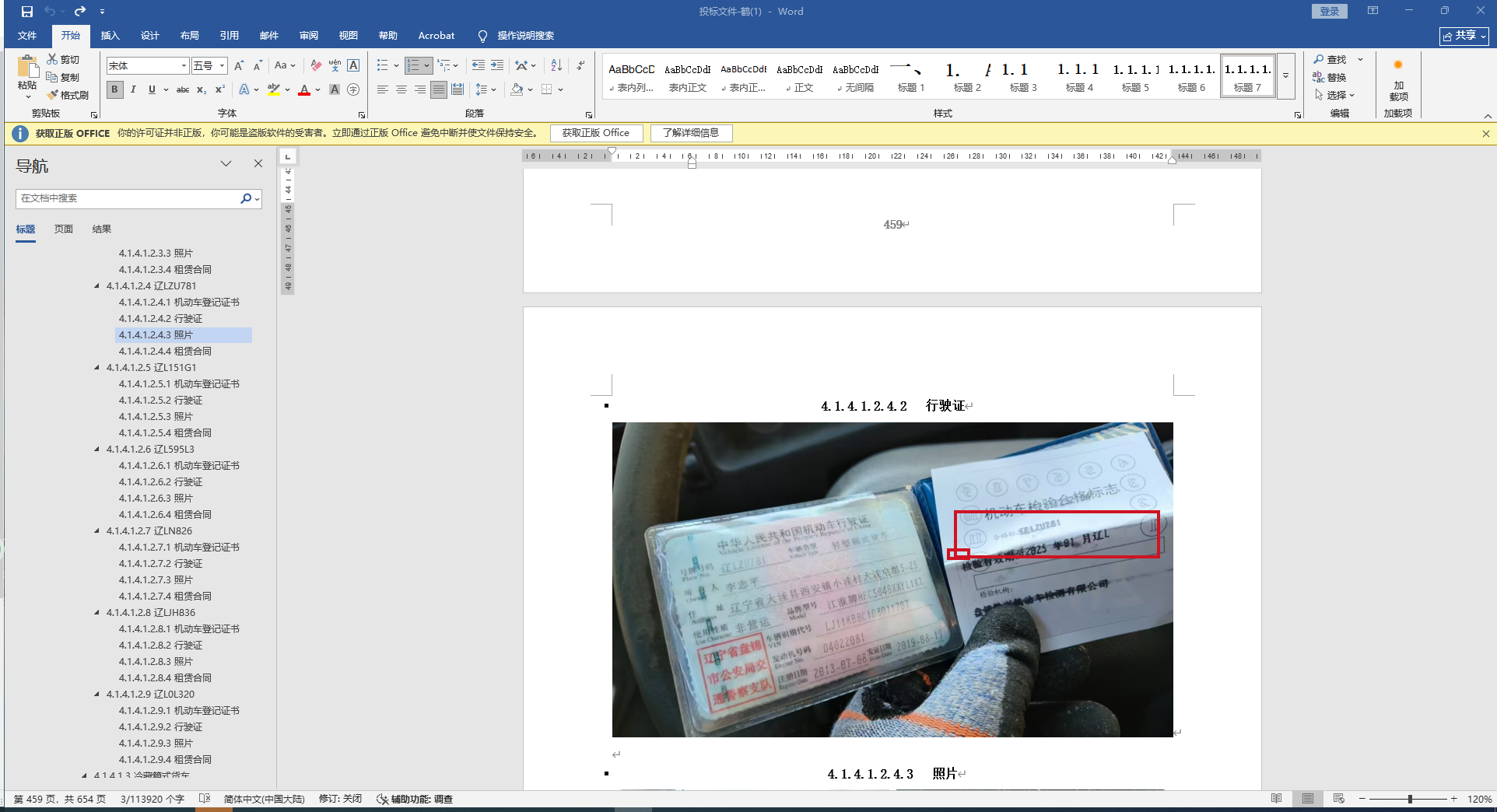Increase font size with grow icon
Viewport: 1497px width, 812px height.
pos(239,66)
